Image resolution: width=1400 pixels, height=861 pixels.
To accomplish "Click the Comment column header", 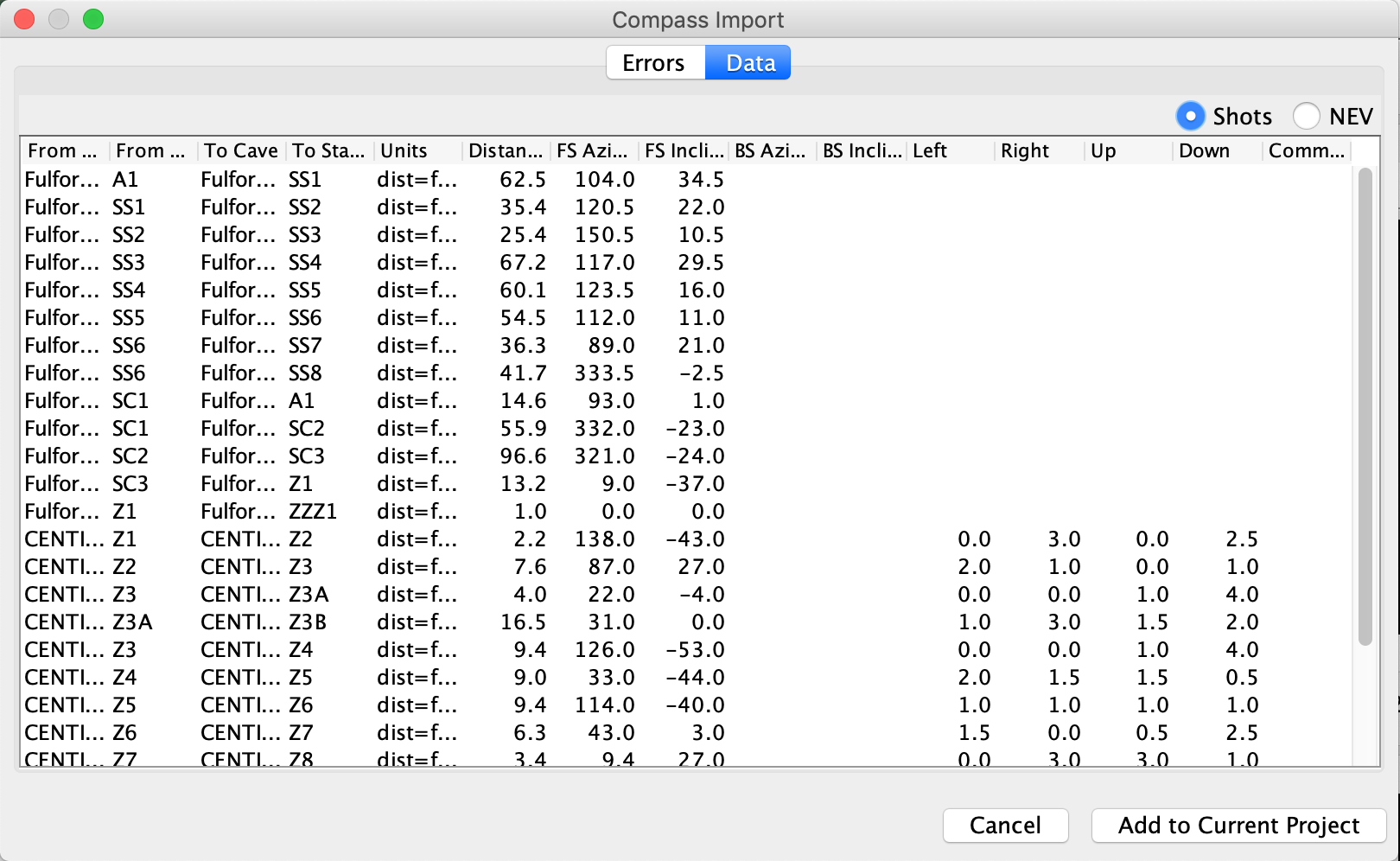I will point(1306,150).
